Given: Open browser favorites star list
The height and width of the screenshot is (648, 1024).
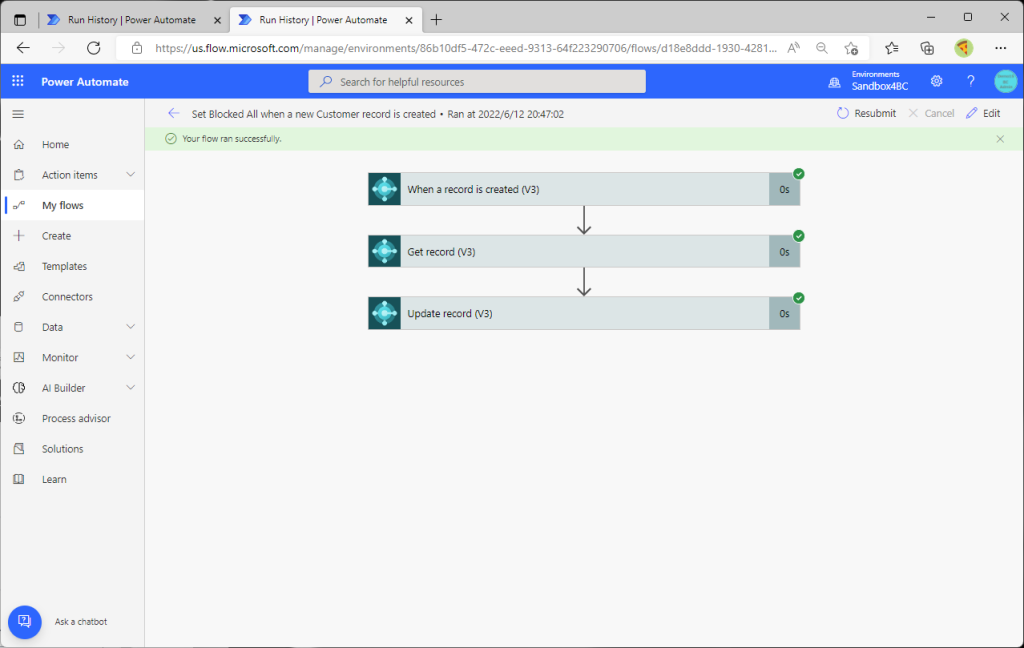Looking at the screenshot, I should point(891,48).
